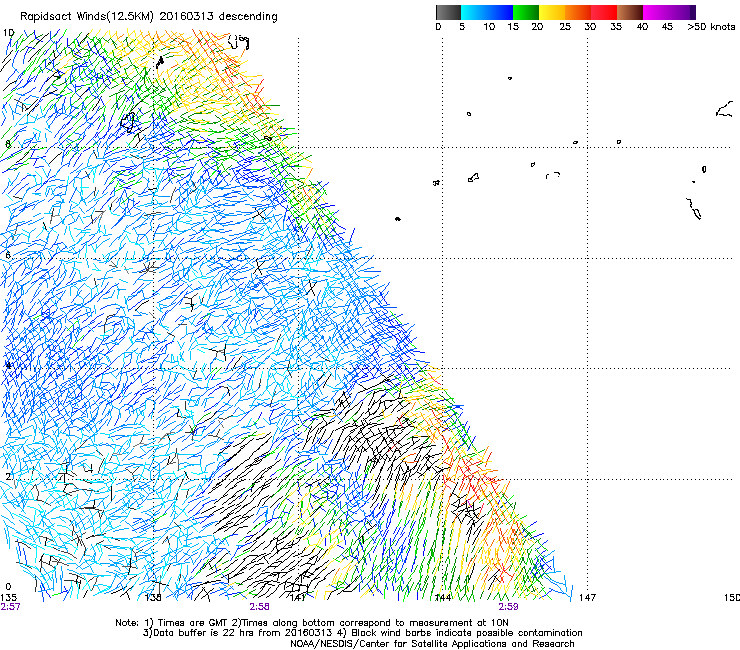Select the legend label "35" under the color bar
This screenshot has height=650, width=740.
[x=616, y=27]
